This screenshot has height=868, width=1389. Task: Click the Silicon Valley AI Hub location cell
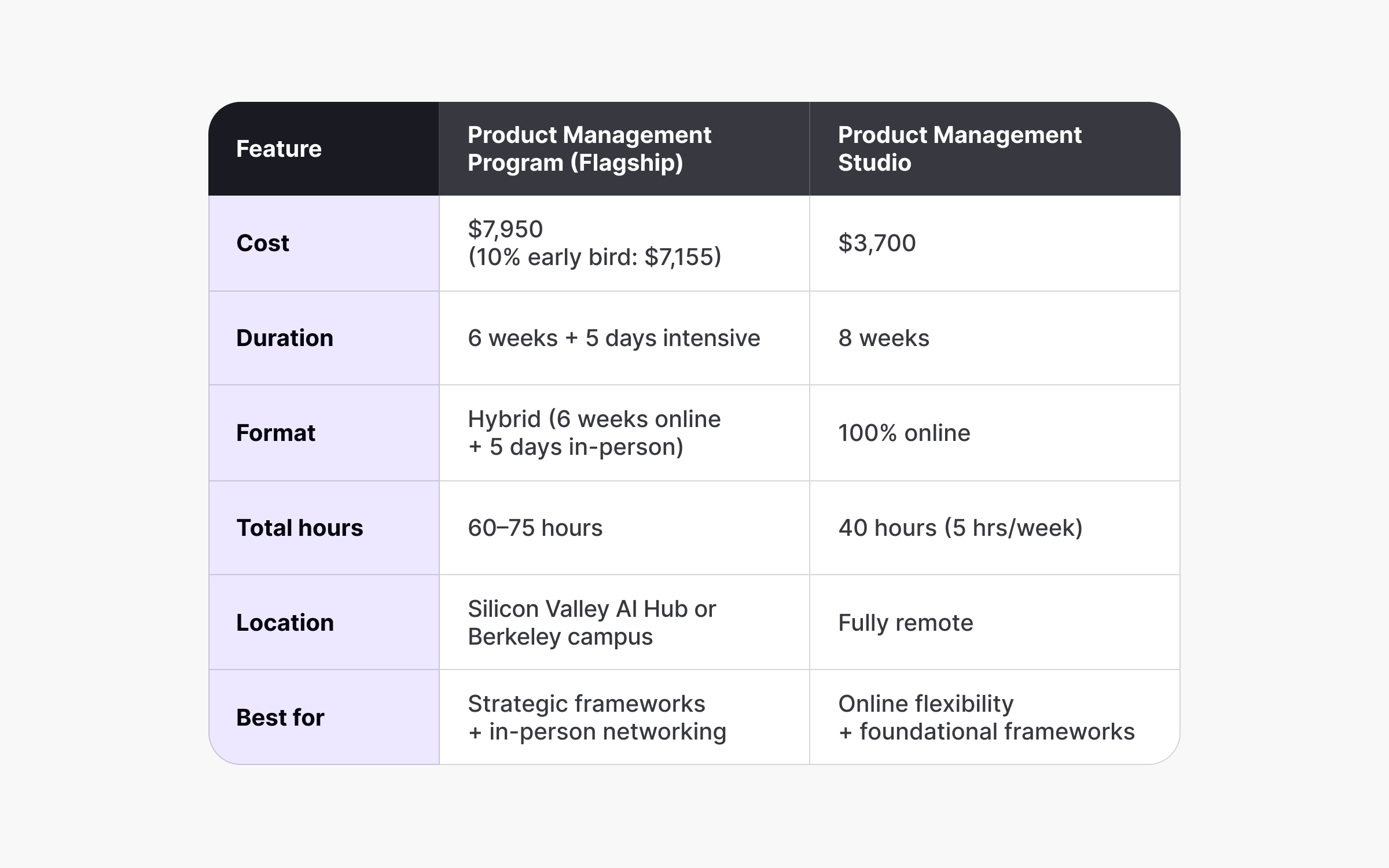coord(591,623)
